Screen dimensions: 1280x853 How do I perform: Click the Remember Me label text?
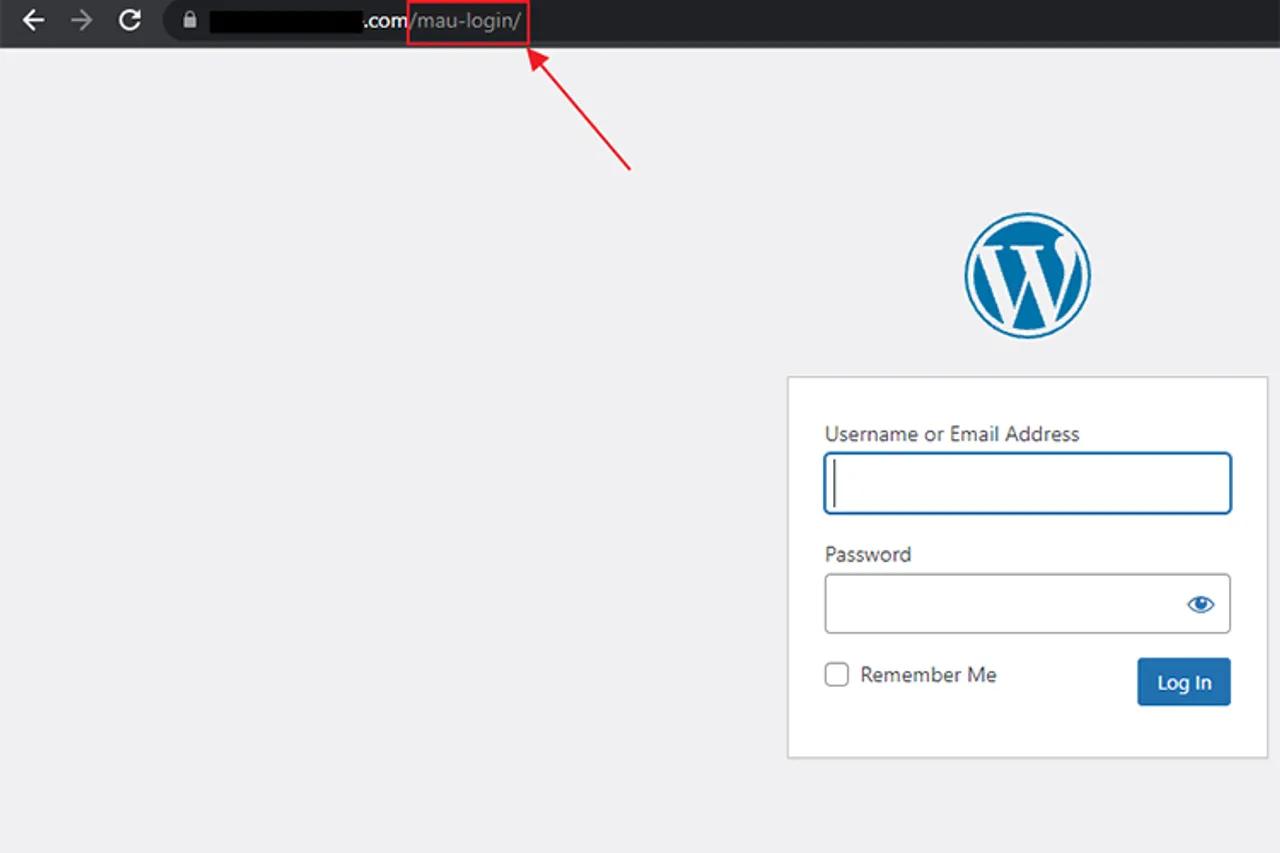pos(928,675)
